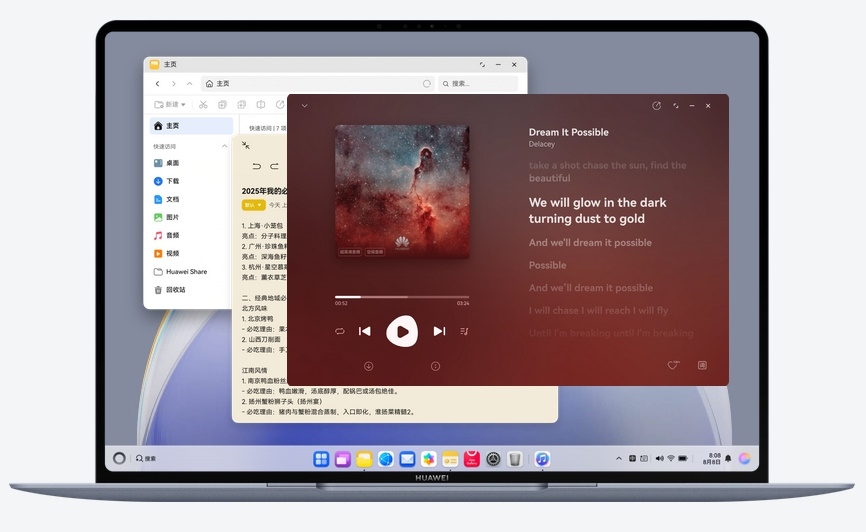Screen dimensions: 866x532
Task: Open 下载 folder in the sidebar
Action: click(x=167, y=181)
